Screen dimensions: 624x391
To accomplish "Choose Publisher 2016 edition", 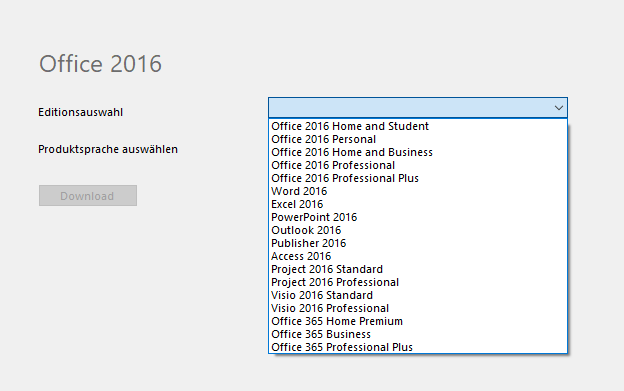I will coord(418,243).
